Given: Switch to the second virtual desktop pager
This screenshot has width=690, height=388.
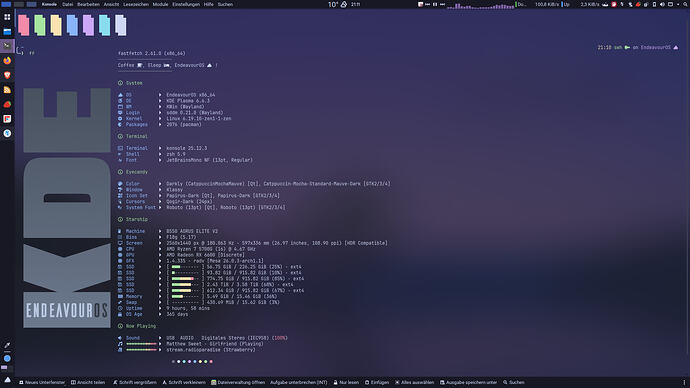Looking at the screenshot, I should [x=18, y=4].
